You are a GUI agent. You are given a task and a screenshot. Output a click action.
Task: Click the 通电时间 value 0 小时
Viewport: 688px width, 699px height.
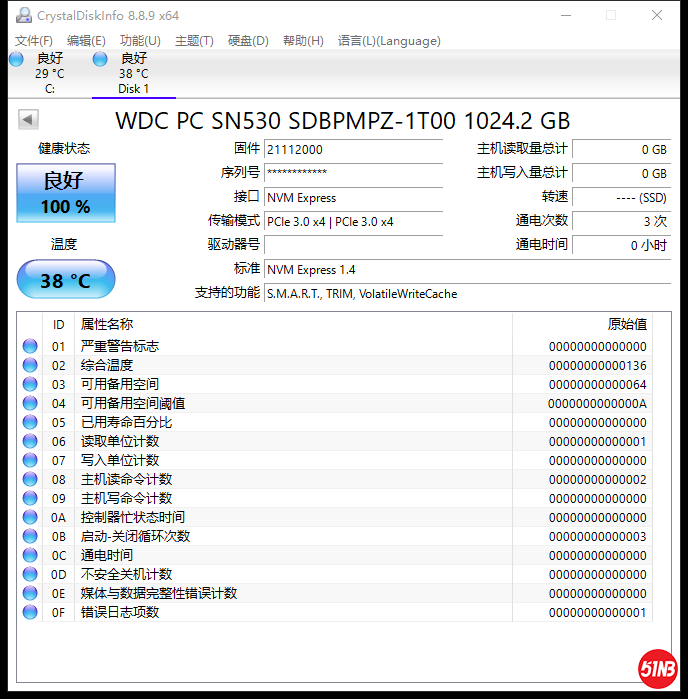coord(622,245)
